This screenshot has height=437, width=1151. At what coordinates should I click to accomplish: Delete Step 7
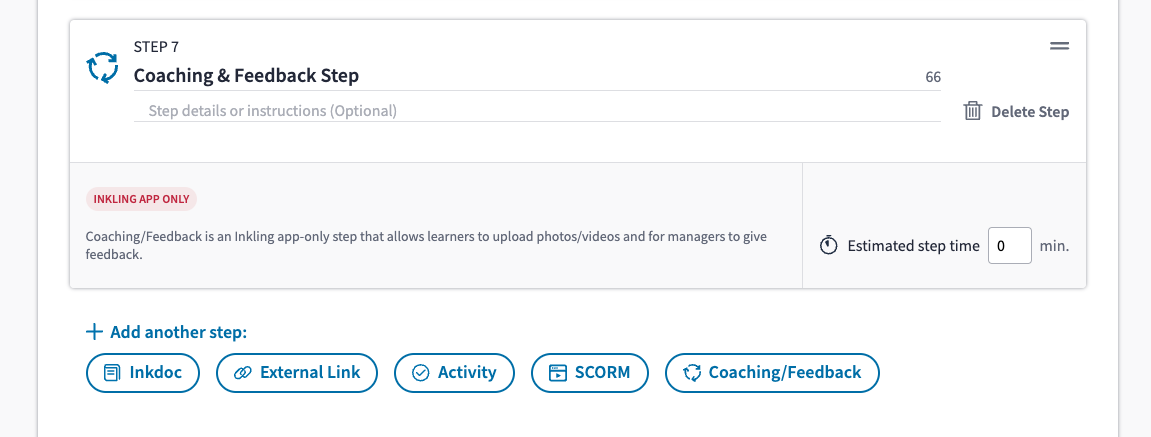point(1017,112)
